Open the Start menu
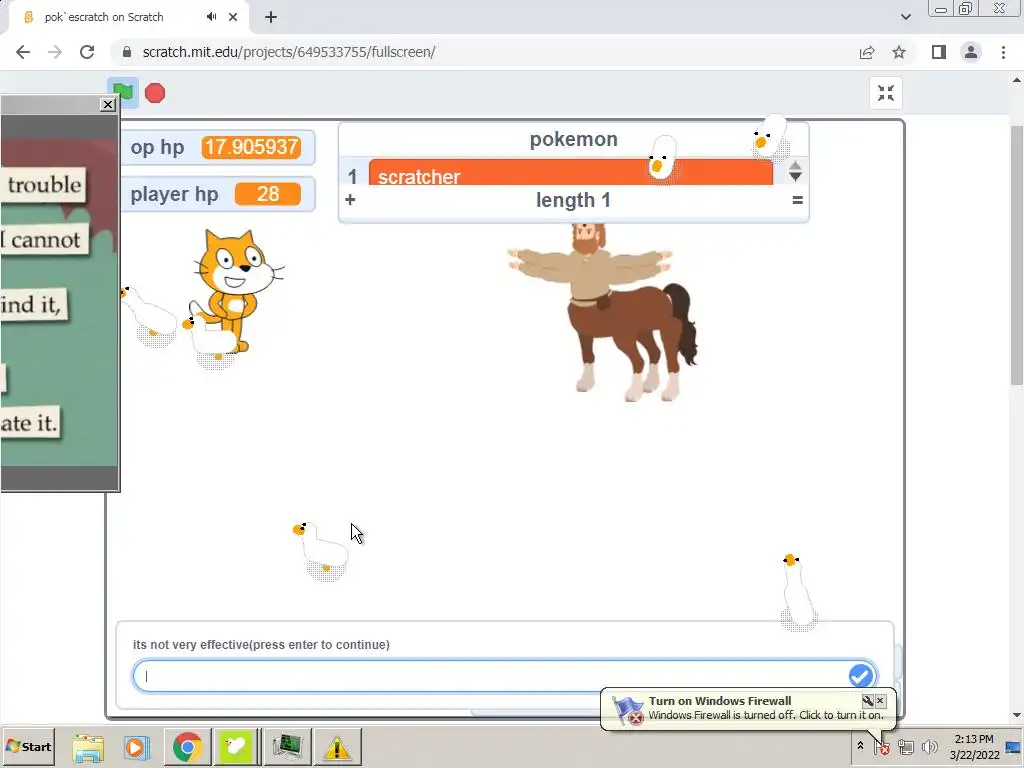This screenshot has width=1024, height=768. (28, 746)
